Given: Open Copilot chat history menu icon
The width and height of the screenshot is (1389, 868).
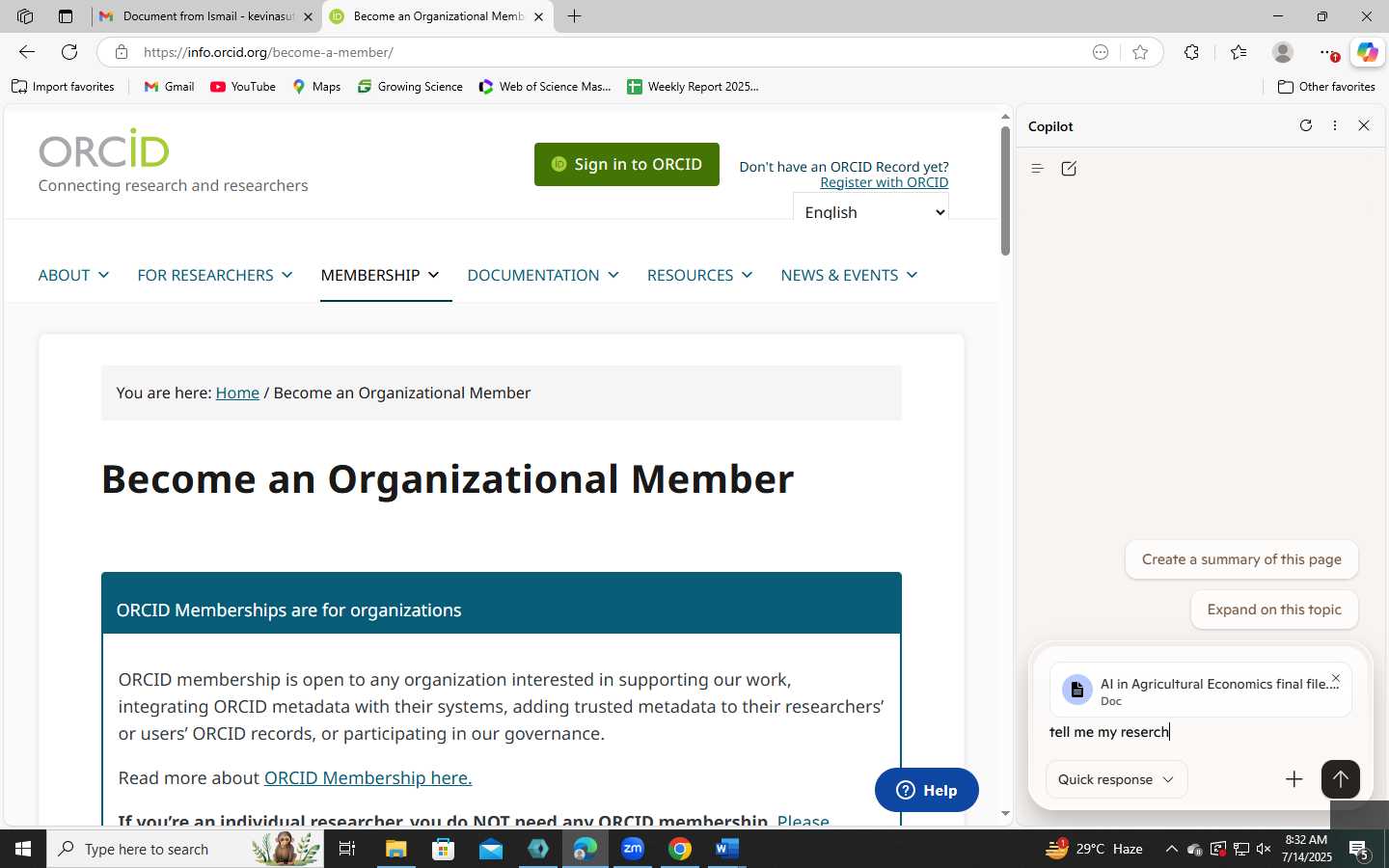Looking at the screenshot, I should coord(1038,169).
